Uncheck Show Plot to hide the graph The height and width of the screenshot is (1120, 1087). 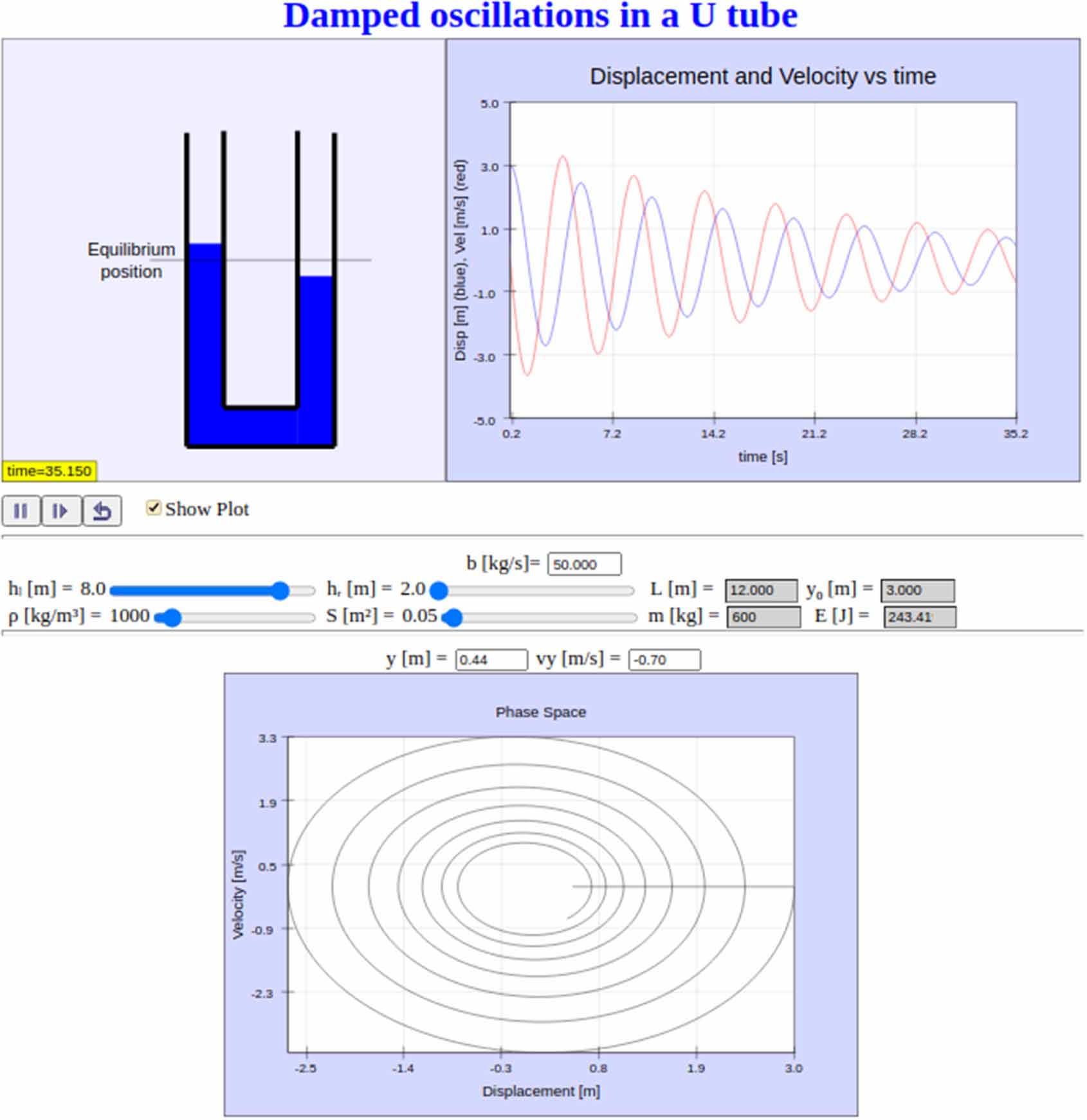[x=153, y=508]
